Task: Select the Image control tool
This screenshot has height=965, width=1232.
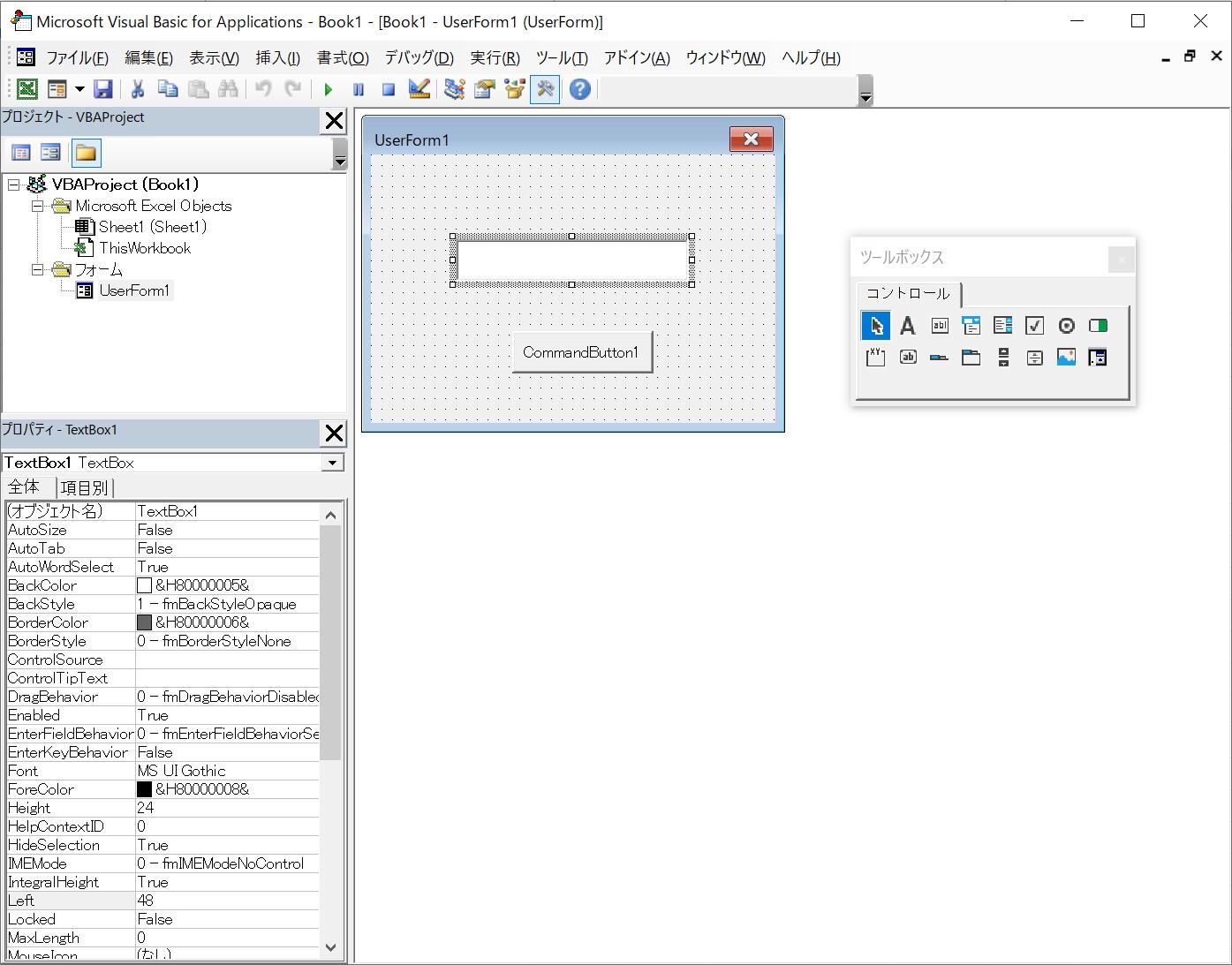Action: pos(1066,358)
